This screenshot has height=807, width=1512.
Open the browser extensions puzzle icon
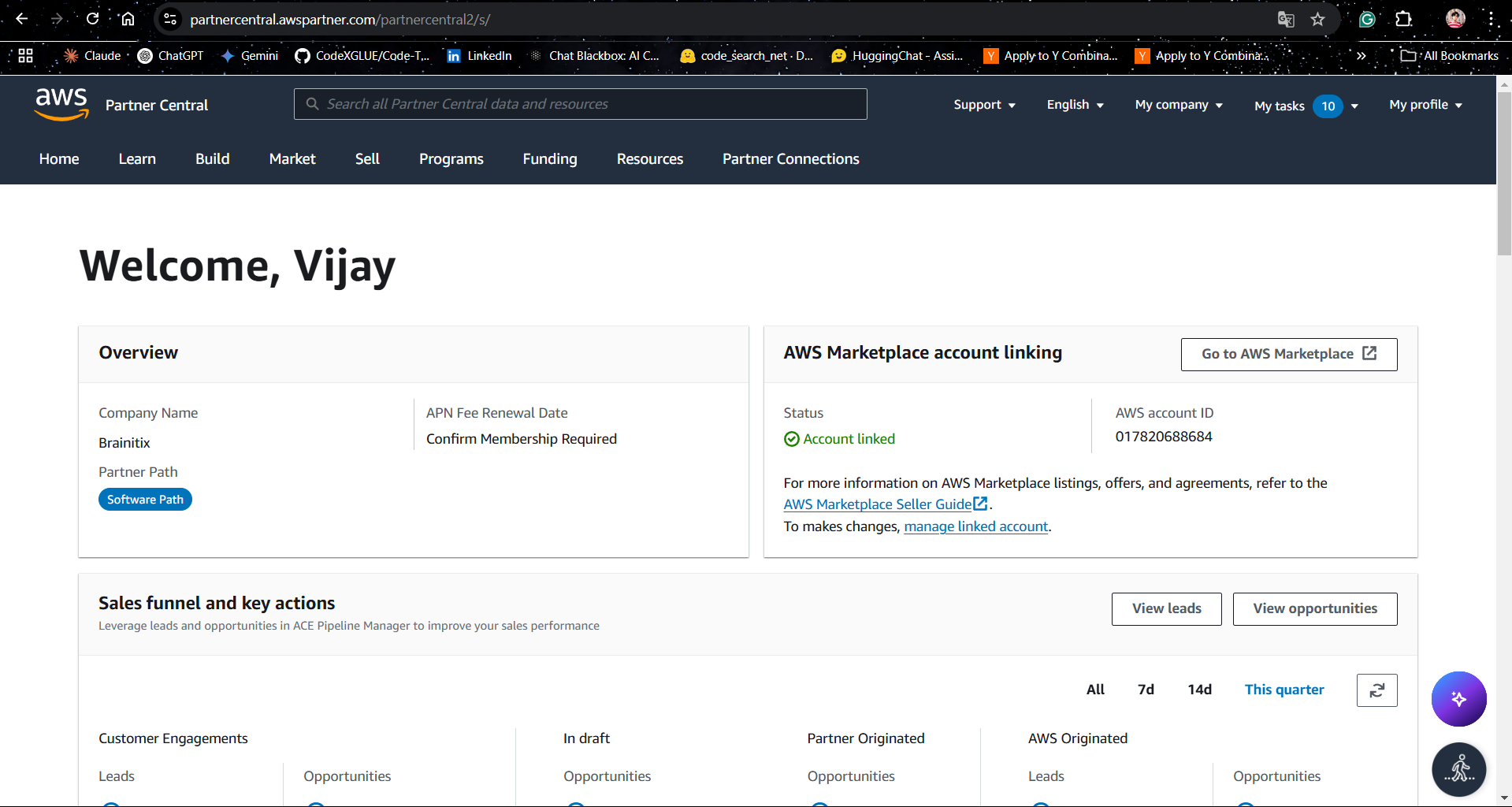1403,19
